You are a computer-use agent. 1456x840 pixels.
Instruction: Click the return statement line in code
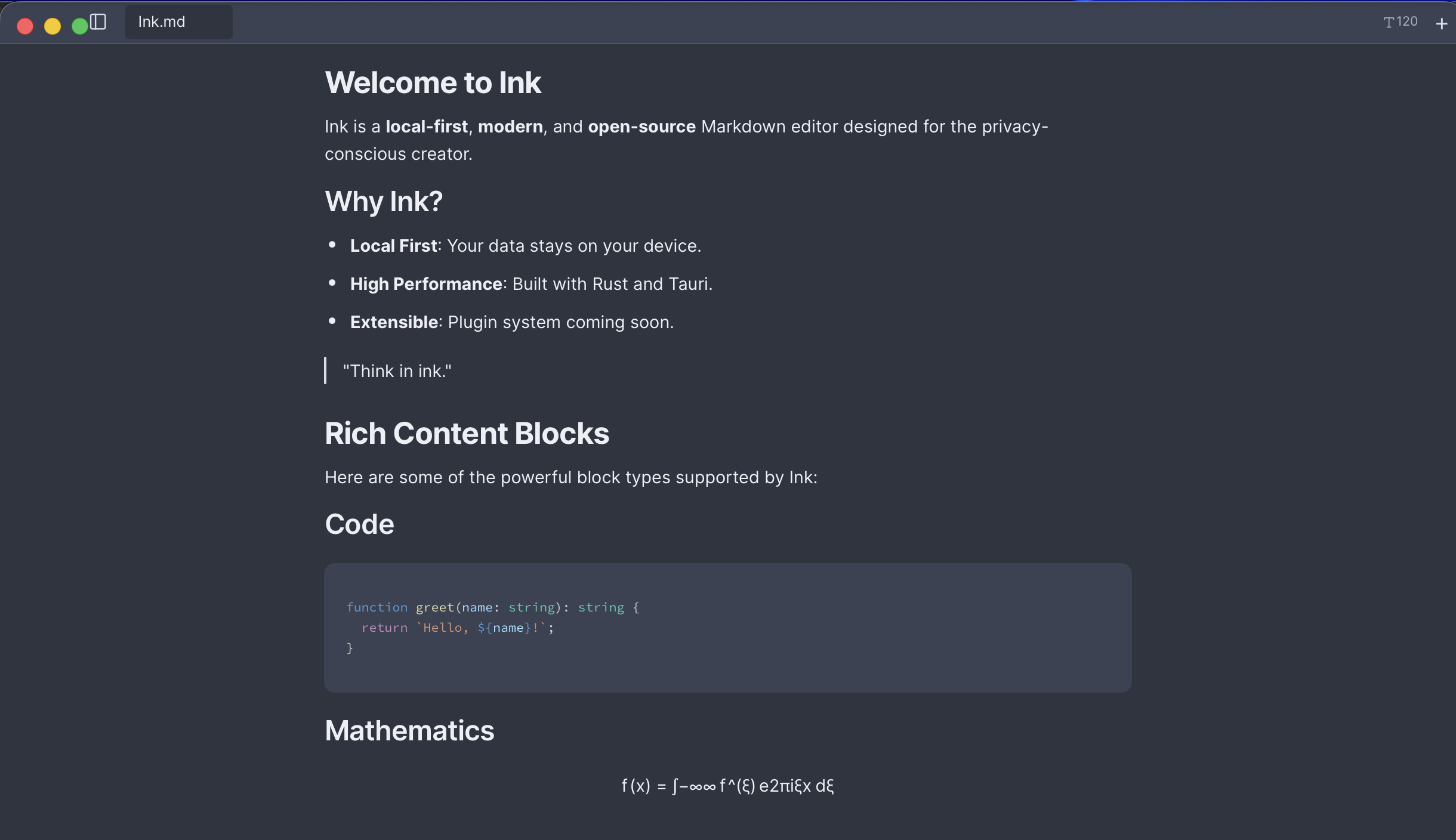(457, 628)
